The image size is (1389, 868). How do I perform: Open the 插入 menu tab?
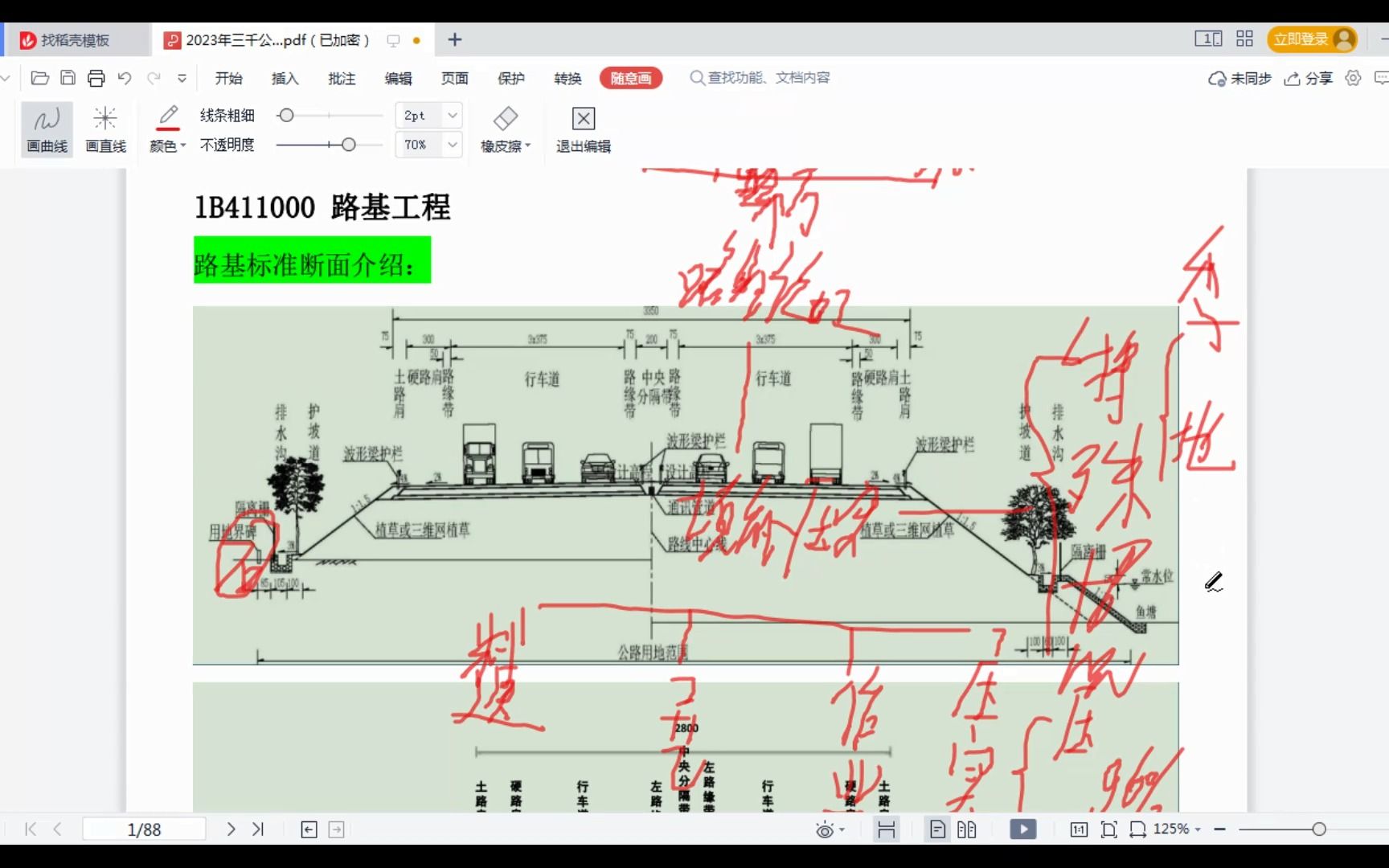coord(285,78)
